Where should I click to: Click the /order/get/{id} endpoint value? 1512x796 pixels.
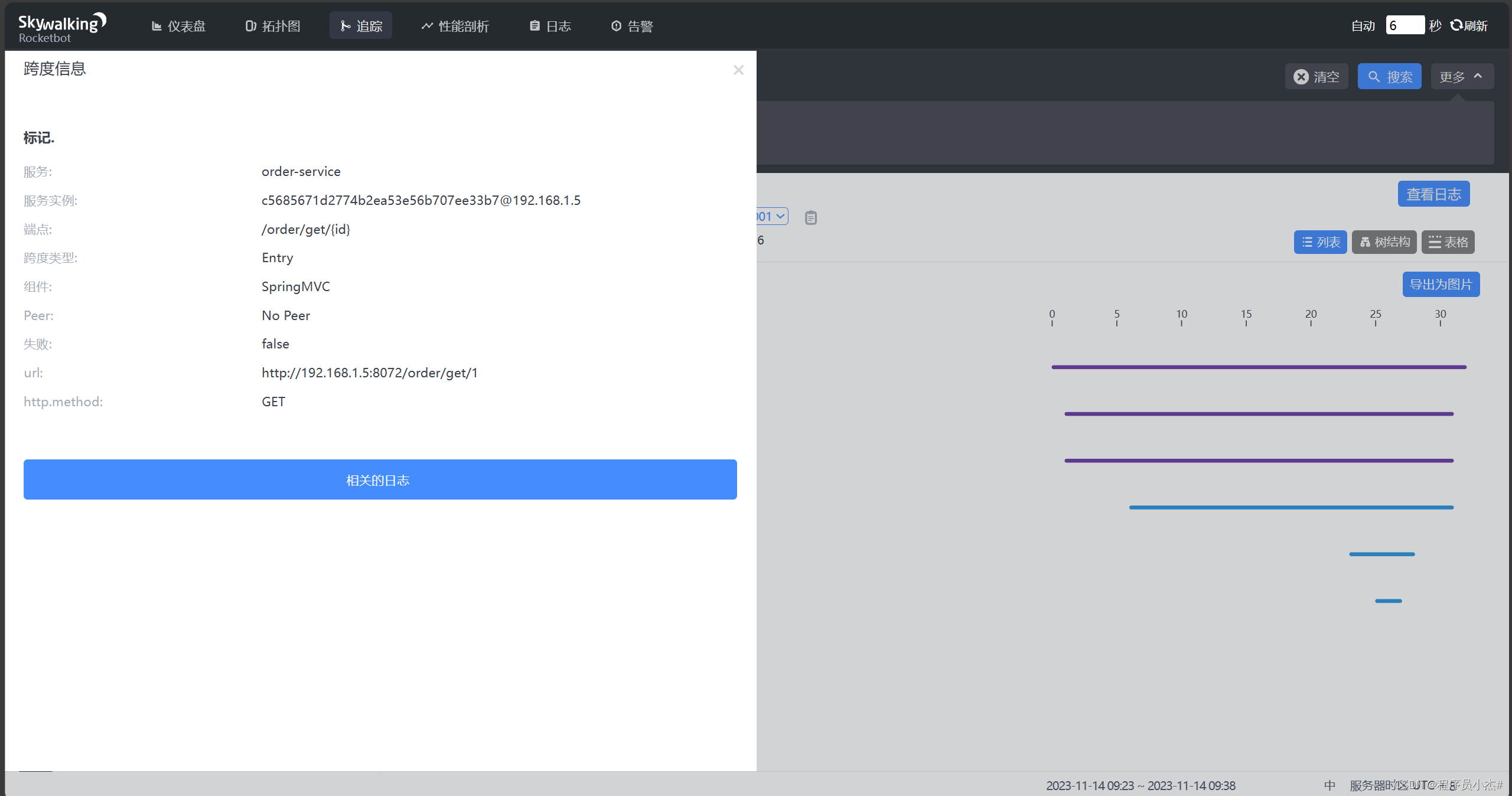(306, 229)
